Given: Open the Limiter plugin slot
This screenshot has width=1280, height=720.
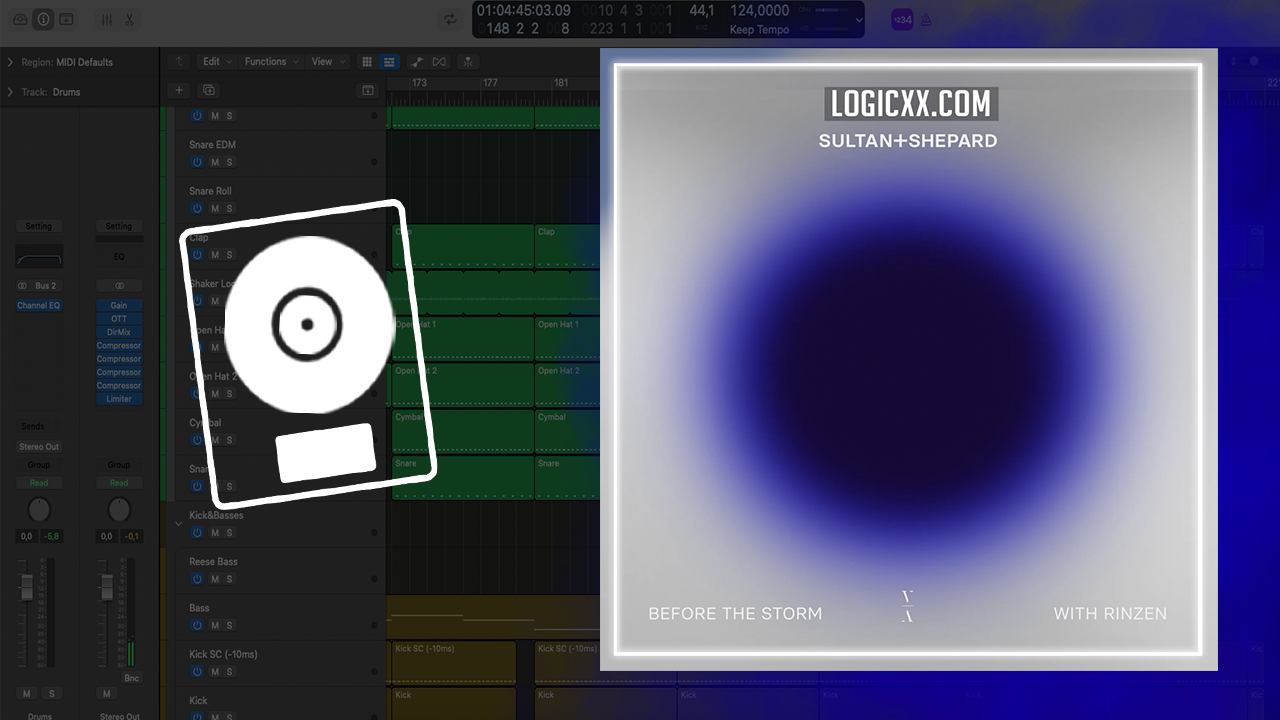Looking at the screenshot, I should [119, 399].
